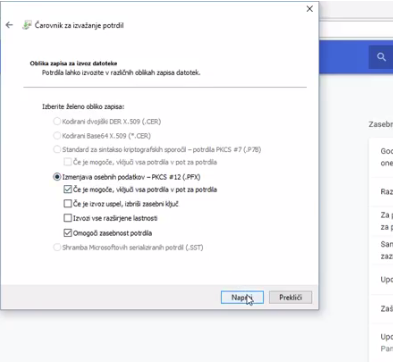Check Izvozi vse razširjene lastnosti
The width and height of the screenshot is (393, 362).
pyautogui.click(x=68, y=218)
